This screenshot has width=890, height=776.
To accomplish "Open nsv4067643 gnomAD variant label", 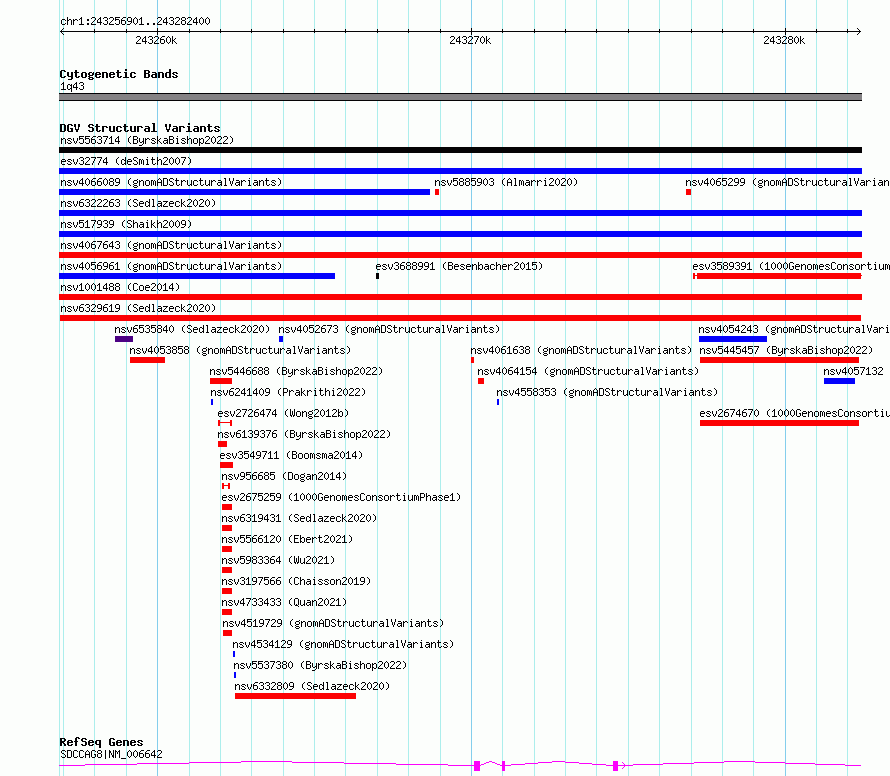I will (x=171, y=245).
